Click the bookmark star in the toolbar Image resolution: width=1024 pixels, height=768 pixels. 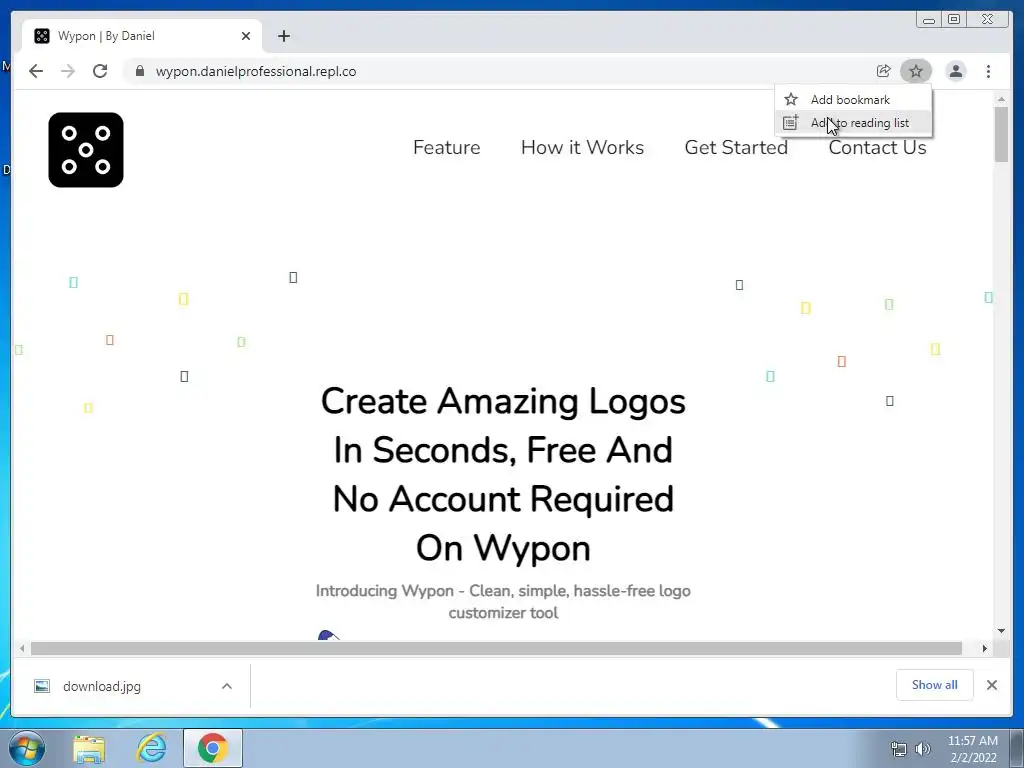[916, 71]
